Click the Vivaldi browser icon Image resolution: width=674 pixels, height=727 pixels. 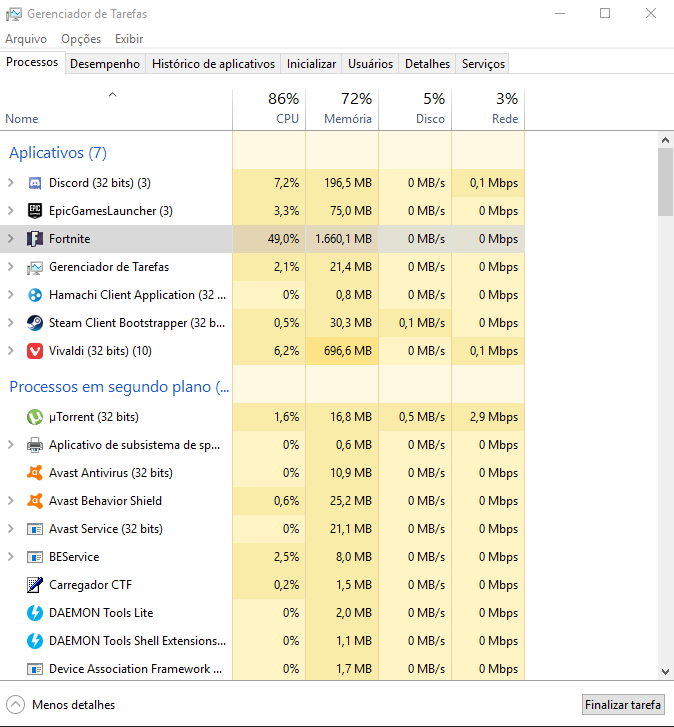coord(35,351)
